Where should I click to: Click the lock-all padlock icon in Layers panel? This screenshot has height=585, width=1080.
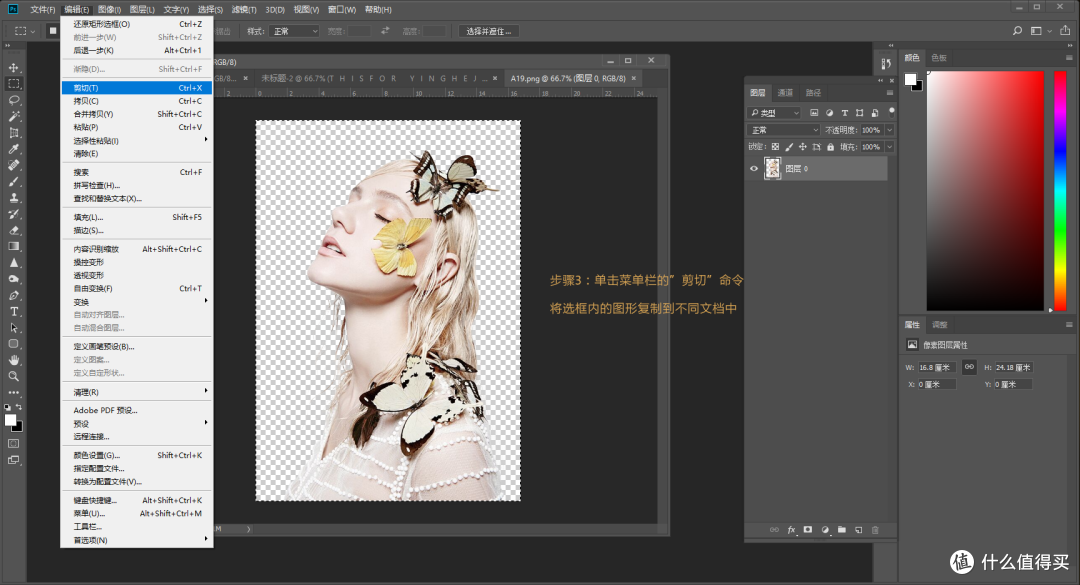point(831,147)
